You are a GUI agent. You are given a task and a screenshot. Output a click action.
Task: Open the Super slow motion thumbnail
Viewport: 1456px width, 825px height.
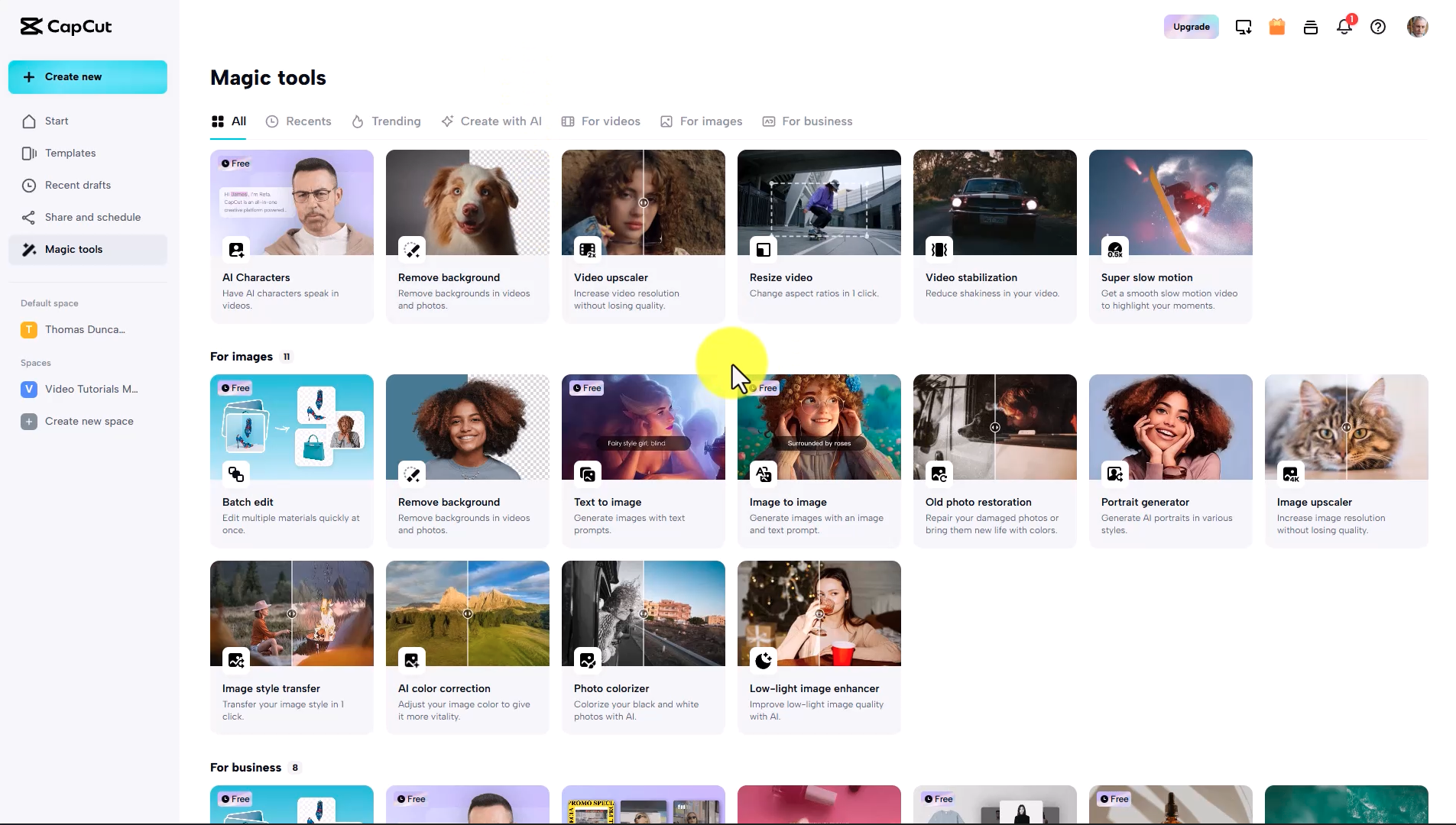click(x=1171, y=202)
